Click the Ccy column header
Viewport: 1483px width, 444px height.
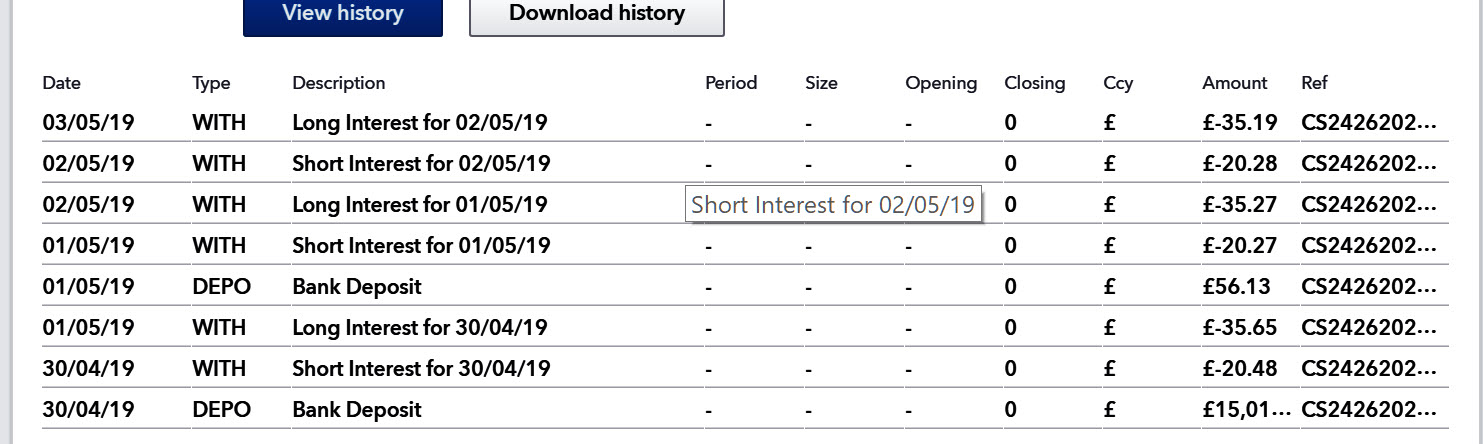(1117, 83)
